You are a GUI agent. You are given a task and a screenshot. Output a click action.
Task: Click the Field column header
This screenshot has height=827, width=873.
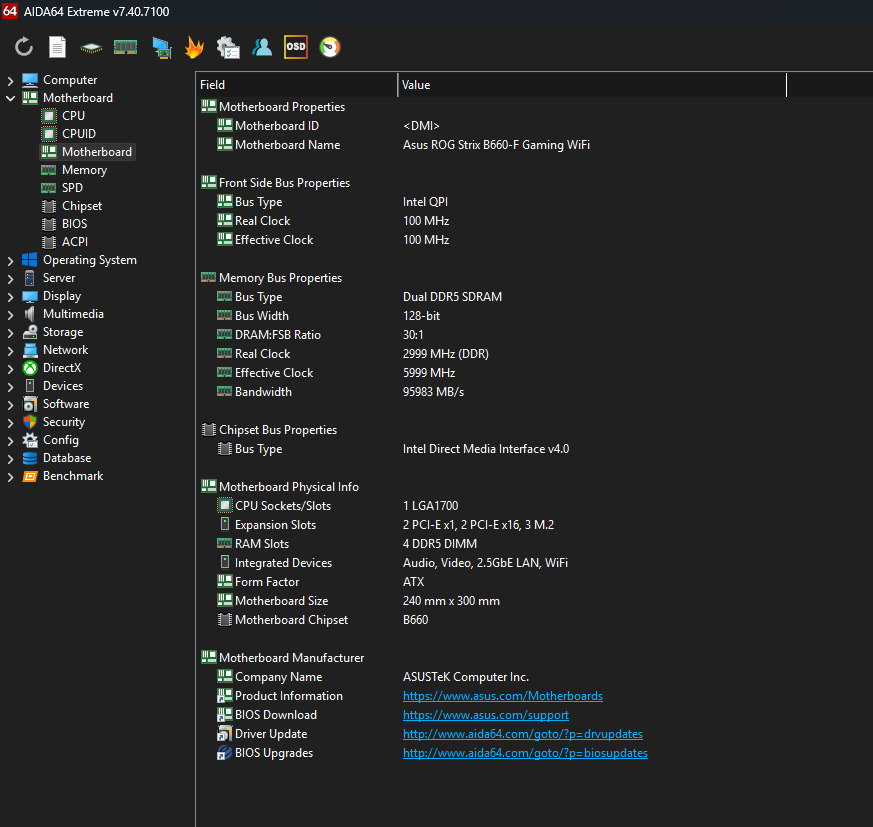click(296, 85)
